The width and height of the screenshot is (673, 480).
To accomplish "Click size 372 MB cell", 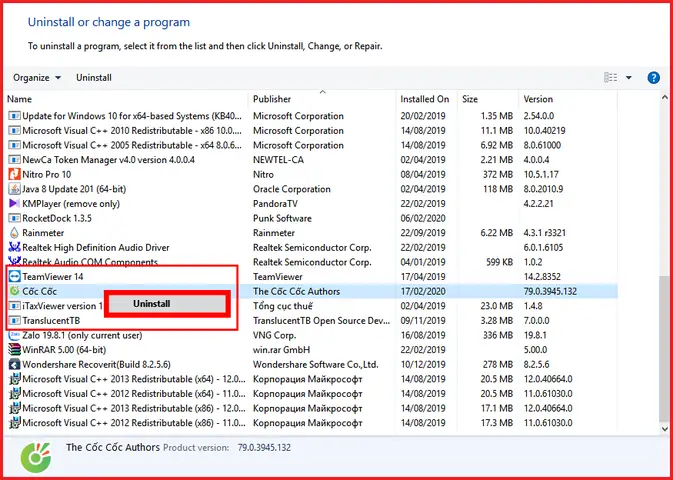I will (x=497, y=175).
